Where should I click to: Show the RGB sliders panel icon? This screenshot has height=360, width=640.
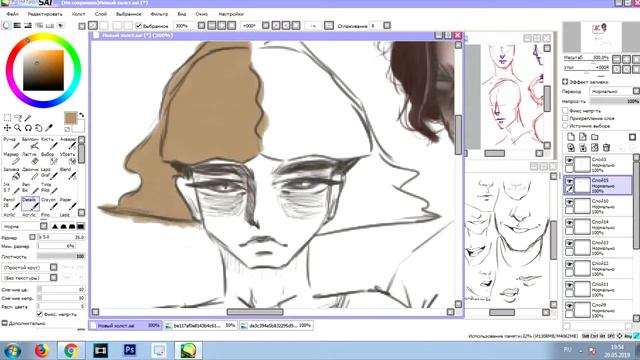pyautogui.click(x=17, y=26)
